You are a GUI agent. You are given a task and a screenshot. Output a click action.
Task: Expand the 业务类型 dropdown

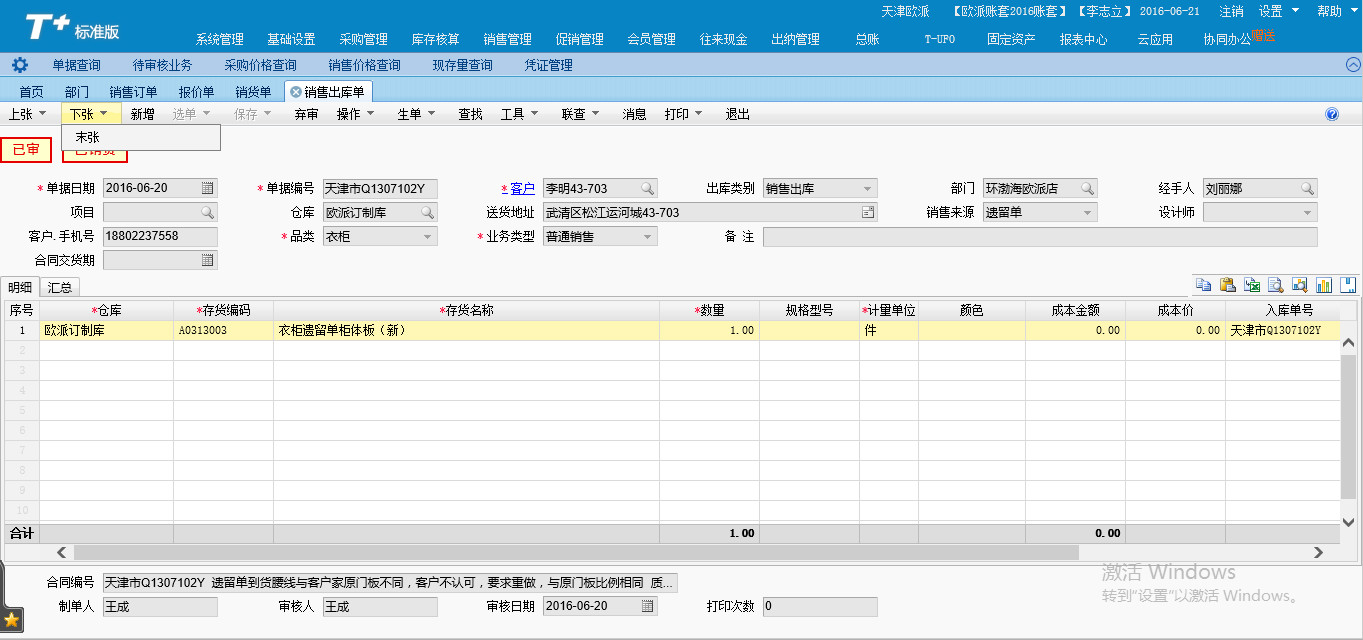[647, 237]
